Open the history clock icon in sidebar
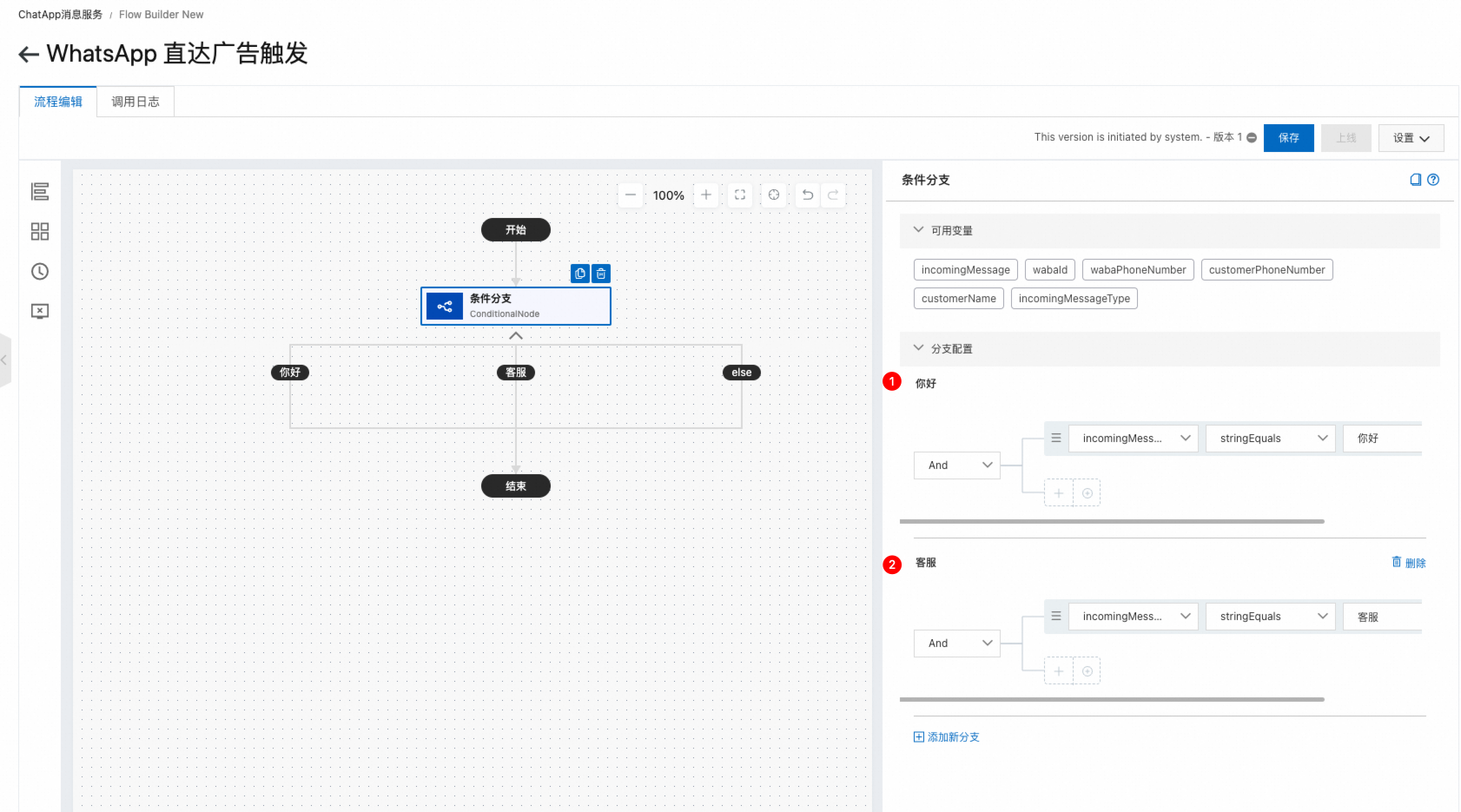This screenshot has height=812, width=1461. pos(40,271)
